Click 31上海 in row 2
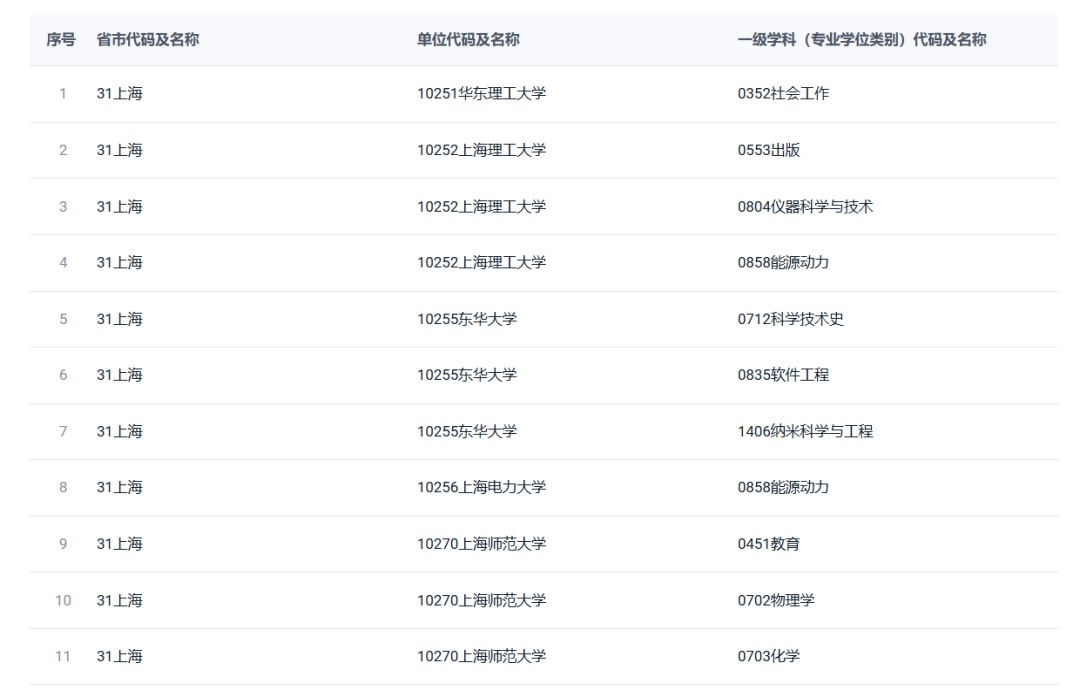 tap(119, 150)
